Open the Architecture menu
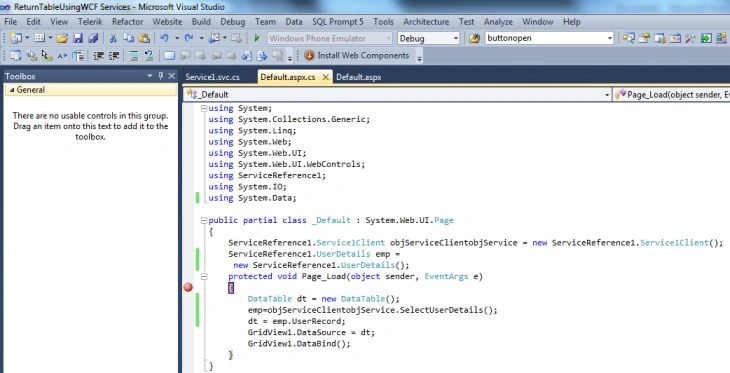Viewport: 730px width, 373px height. point(426,22)
